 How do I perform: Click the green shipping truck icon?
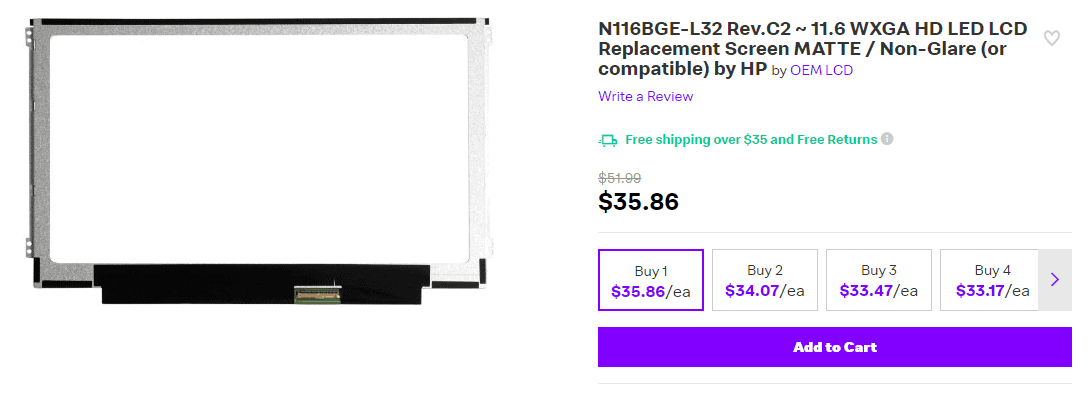608,140
